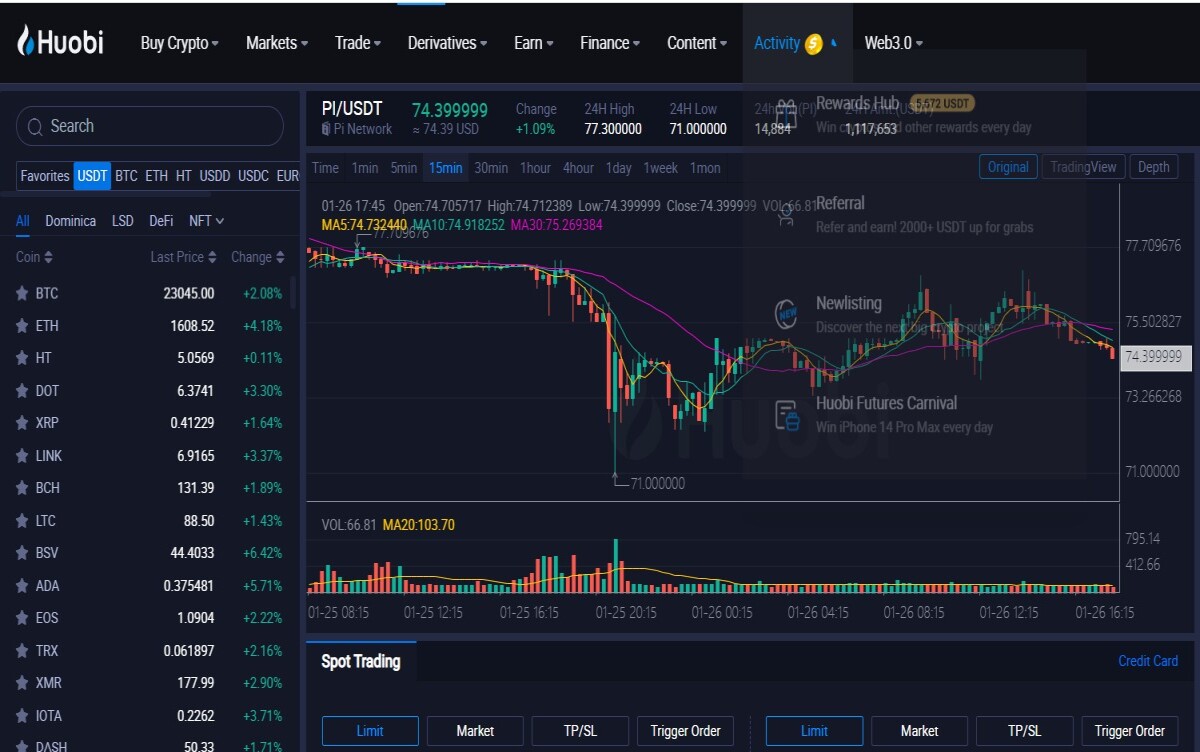The width and height of the screenshot is (1200, 752).
Task: Select the buy-side TP/SL order type
Action: [x=580, y=731]
